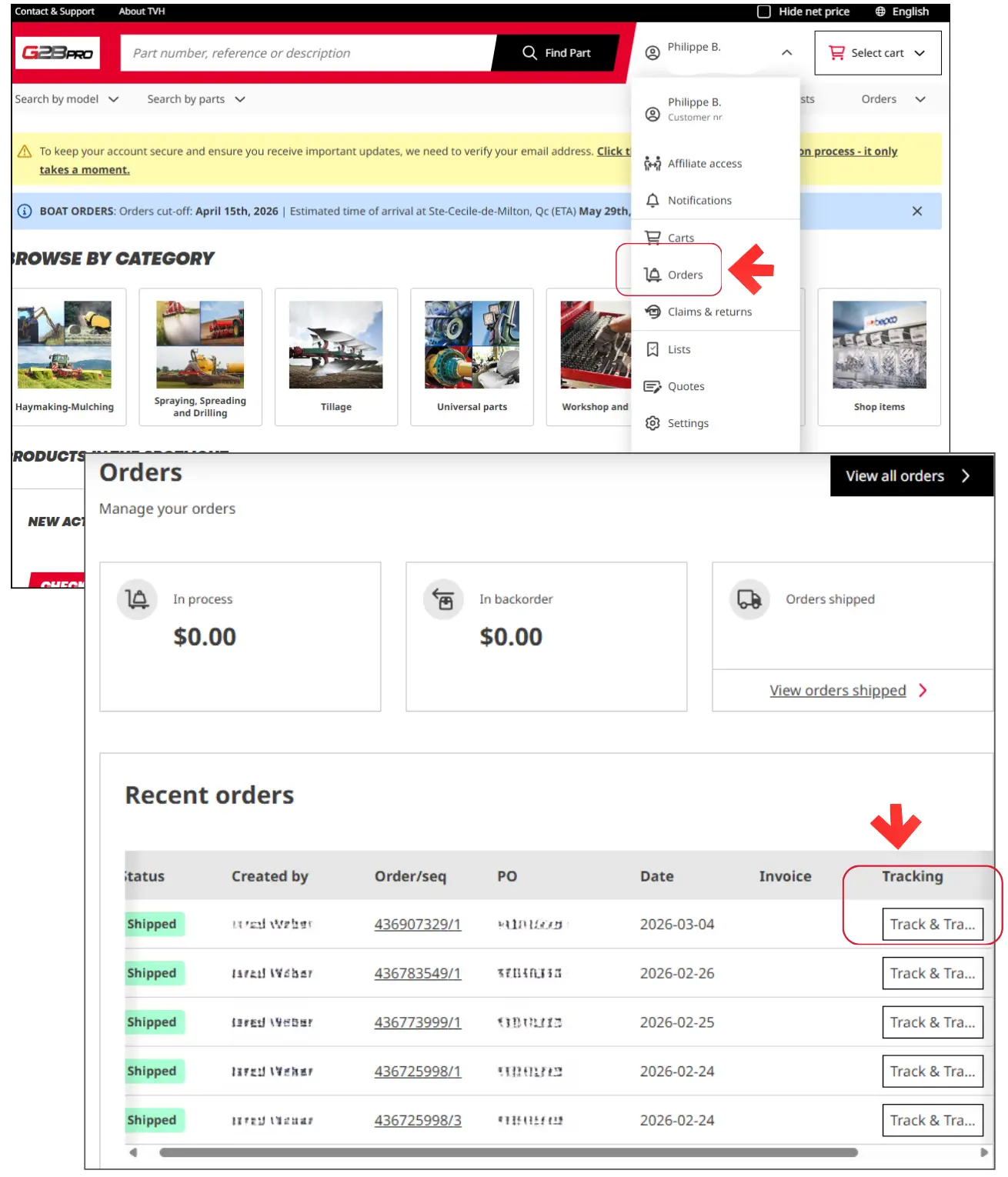This screenshot has width=1008, height=1177.
Task: Expand the Search by model dropdown
Action: tap(67, 99)
